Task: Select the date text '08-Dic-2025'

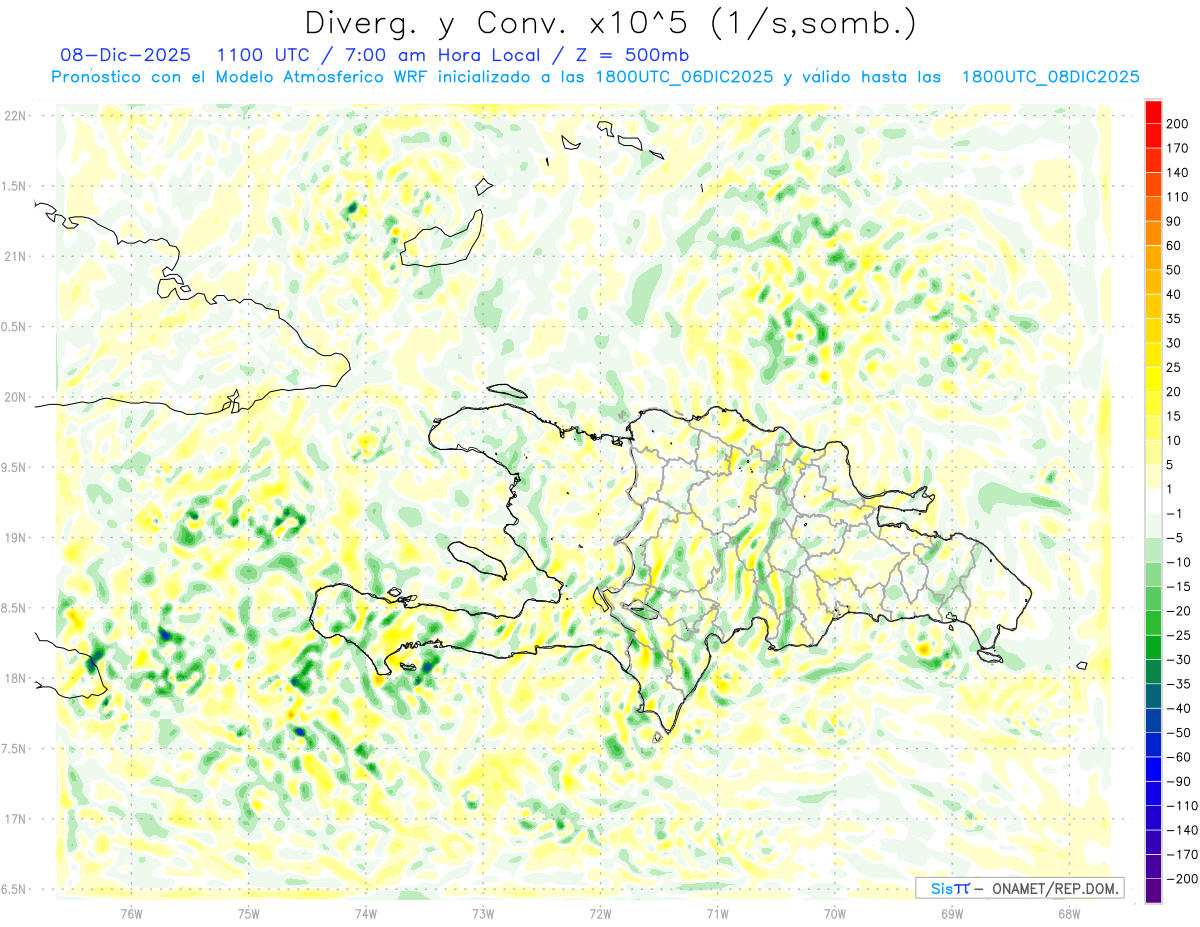Action: (125, 55)
